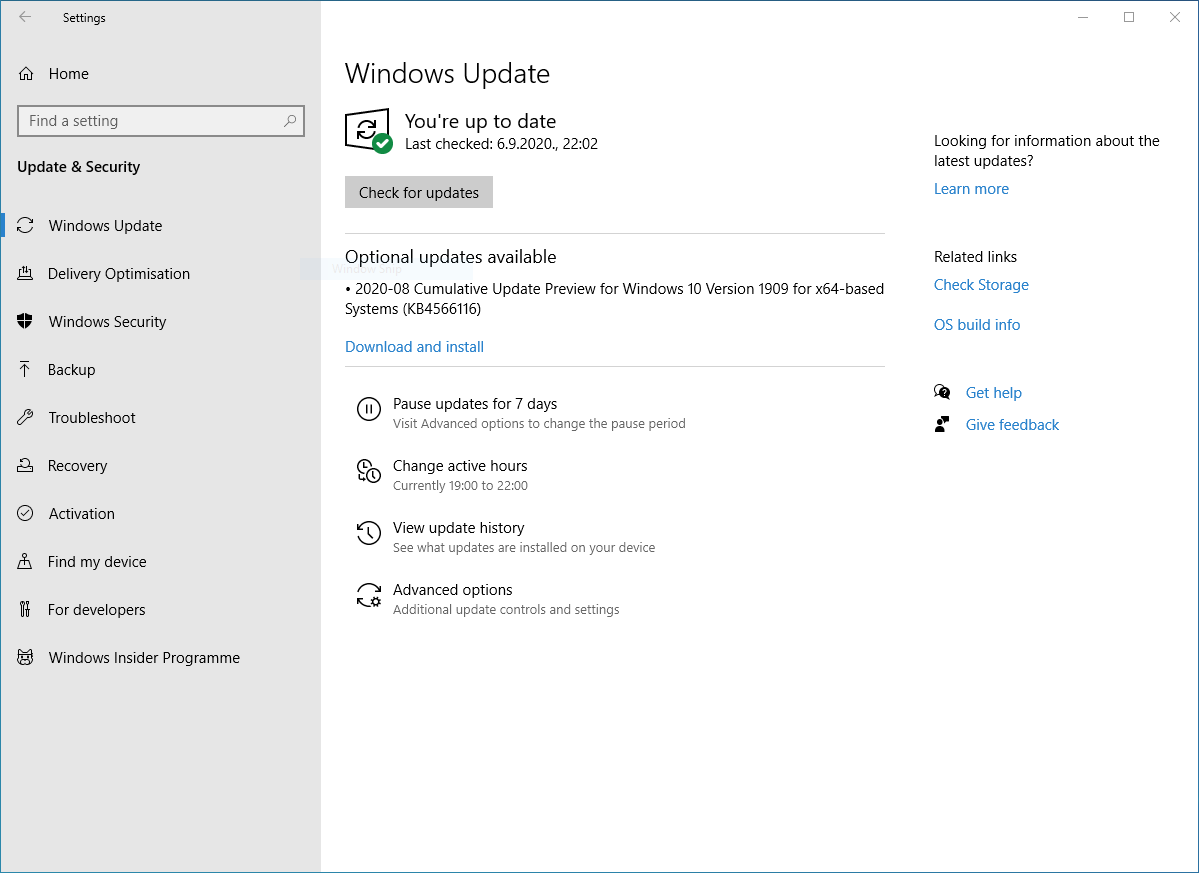Click the 'Update & Security' heading text
The width and height of the screenshot is (1199, 873).
click(79, 167)
